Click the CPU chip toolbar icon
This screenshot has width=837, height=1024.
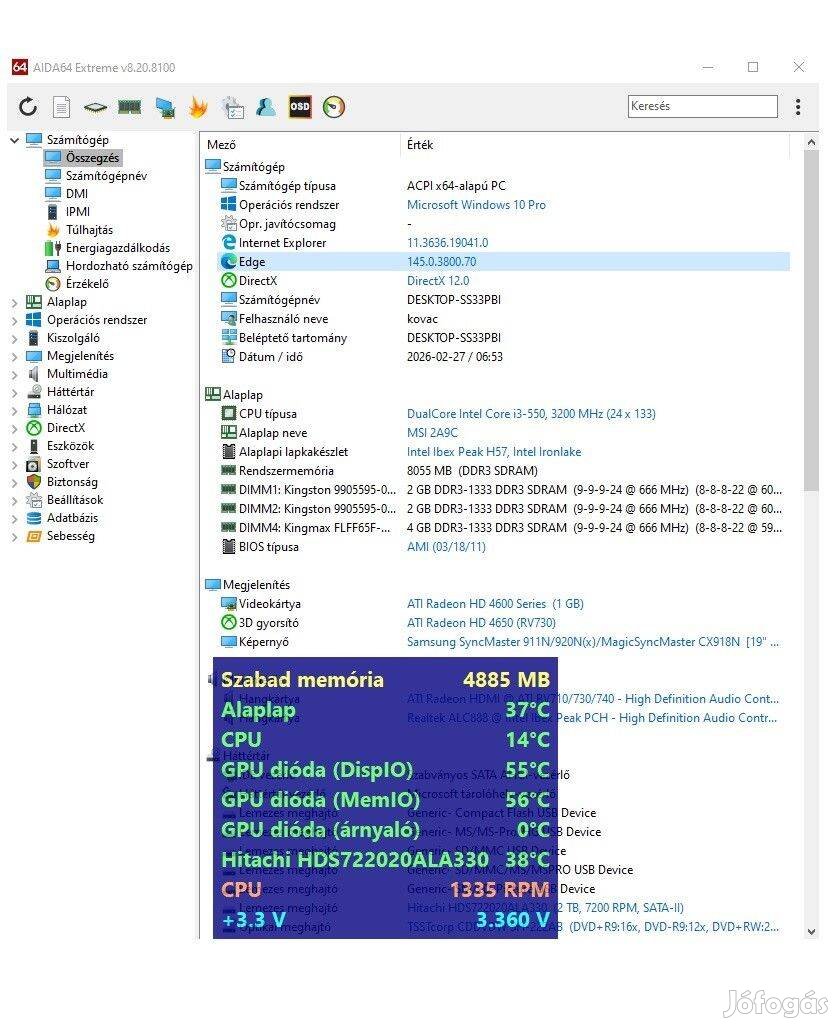click(95, 107)
